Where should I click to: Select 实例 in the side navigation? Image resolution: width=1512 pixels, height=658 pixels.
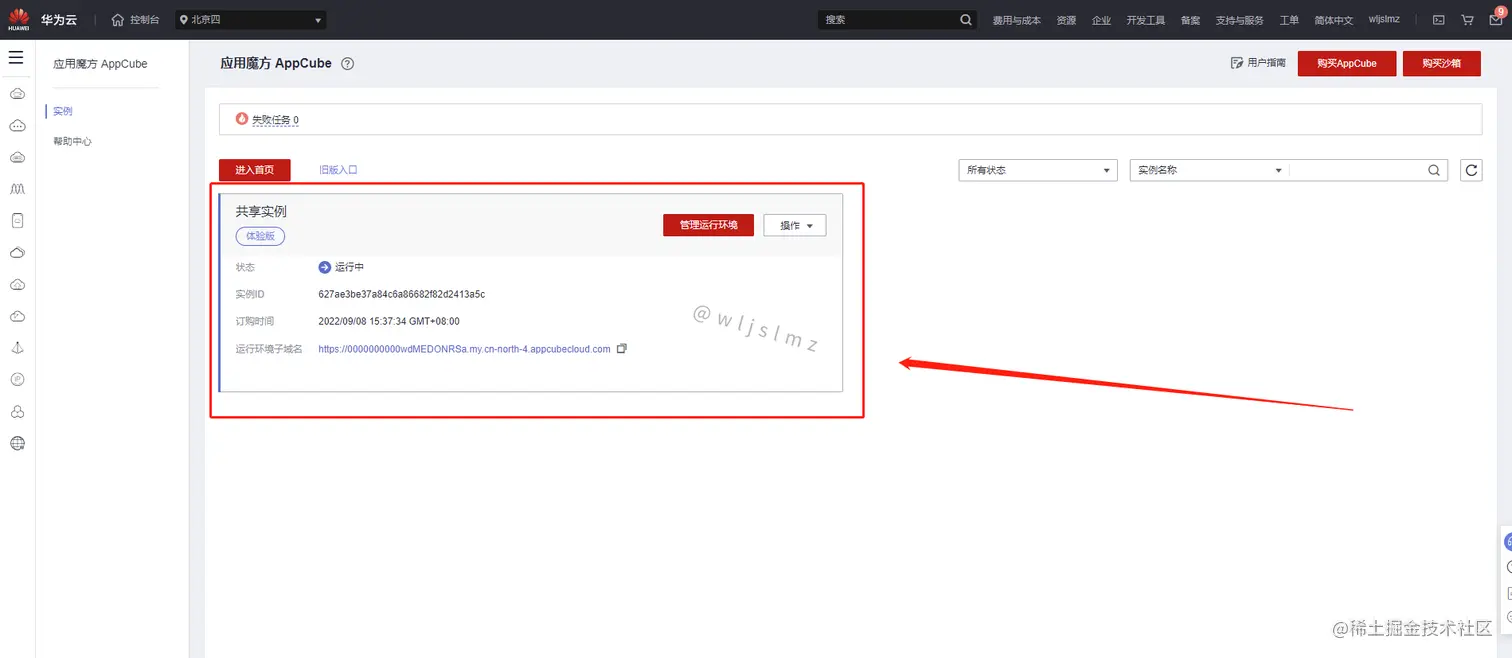coord(63,111)
